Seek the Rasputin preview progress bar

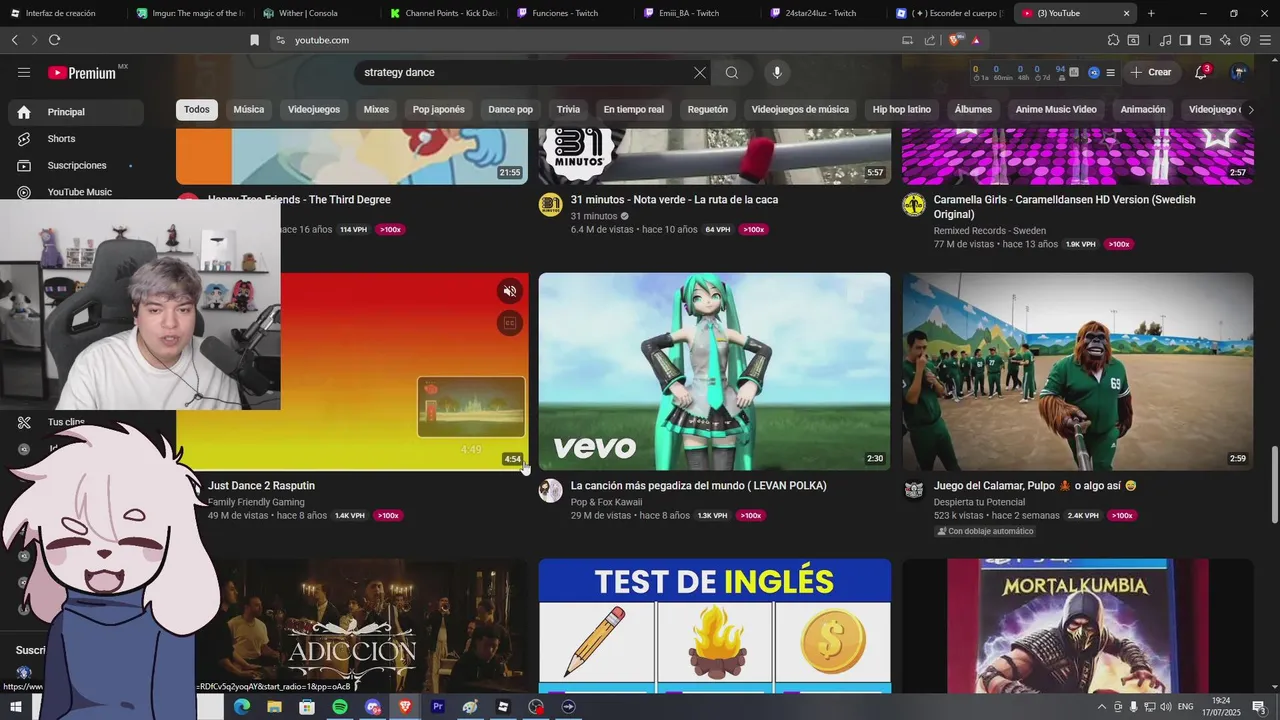point(352,469)
